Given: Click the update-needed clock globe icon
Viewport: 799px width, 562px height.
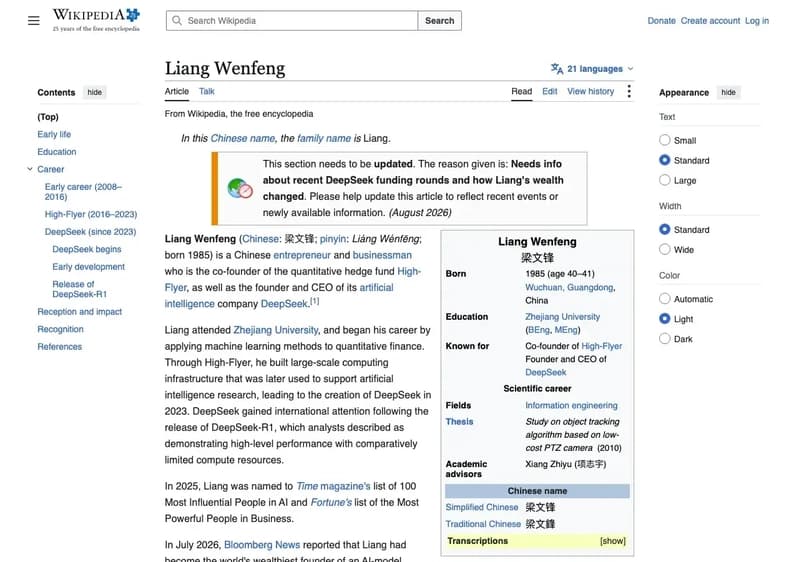Looking at the screenshot, I should [240, 188].
